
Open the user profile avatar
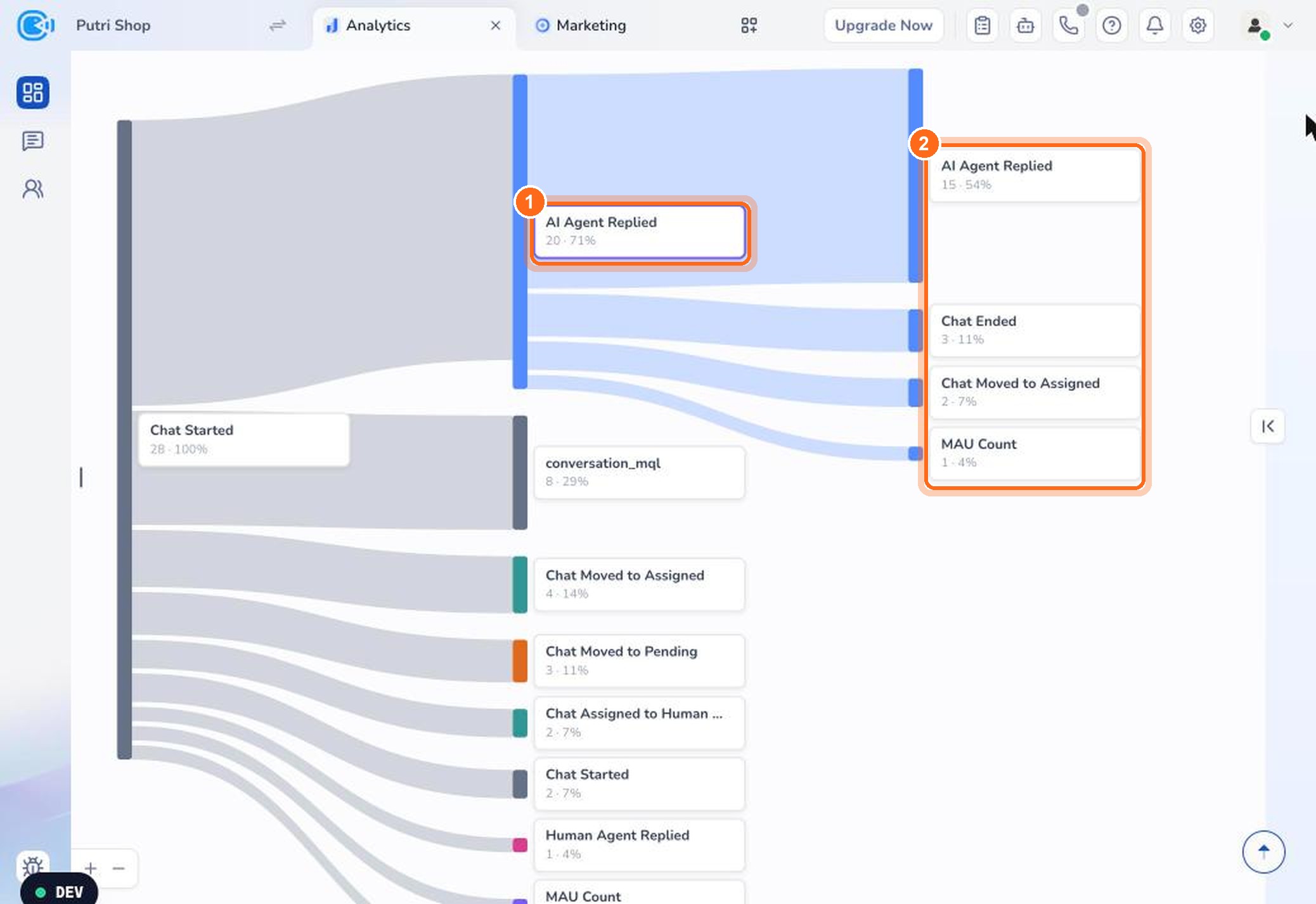1255,25
